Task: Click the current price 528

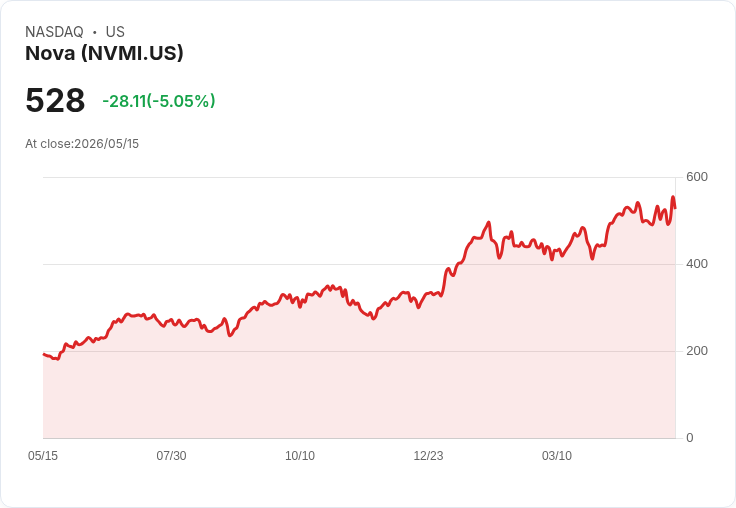Action: click(x=55, y=100)
